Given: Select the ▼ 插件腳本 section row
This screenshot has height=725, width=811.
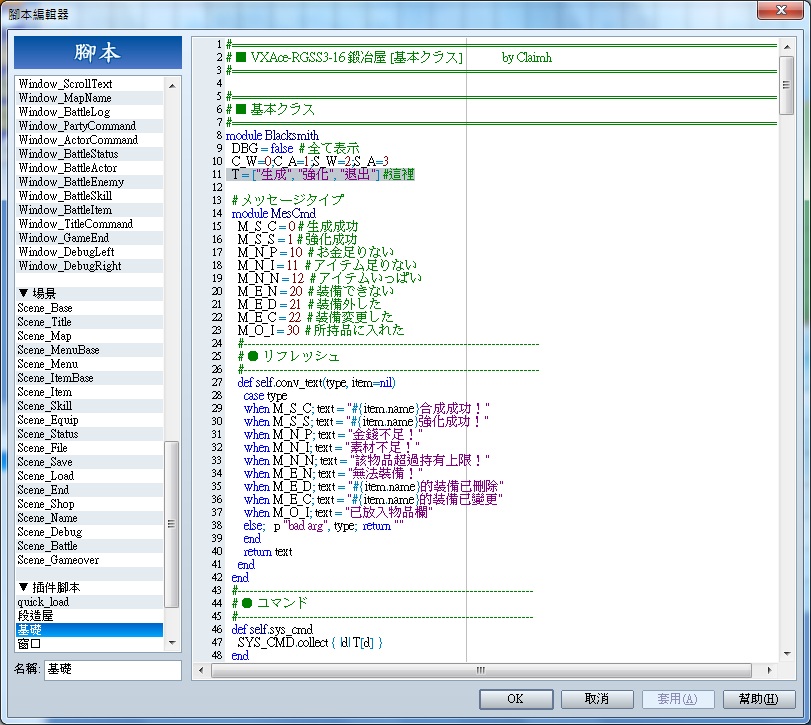Looking at the screenshot, I should 89,588.
